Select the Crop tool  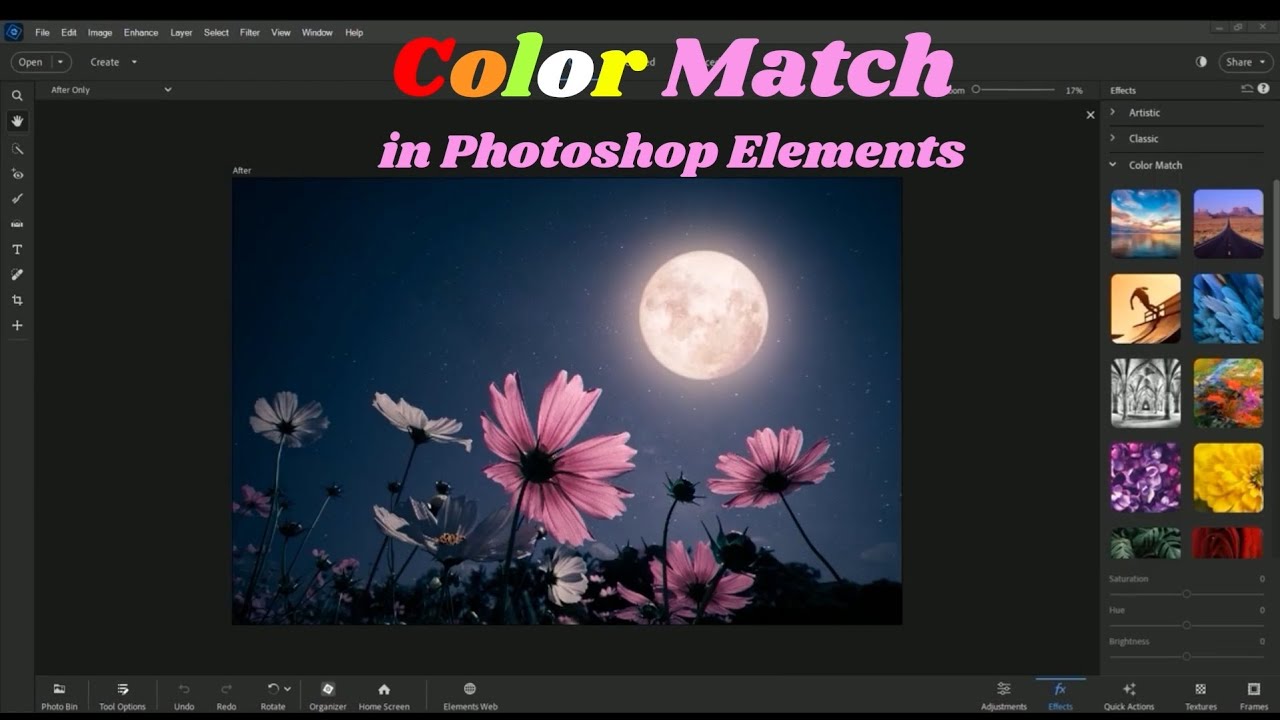pyautogui.click(x=17, y=300)
